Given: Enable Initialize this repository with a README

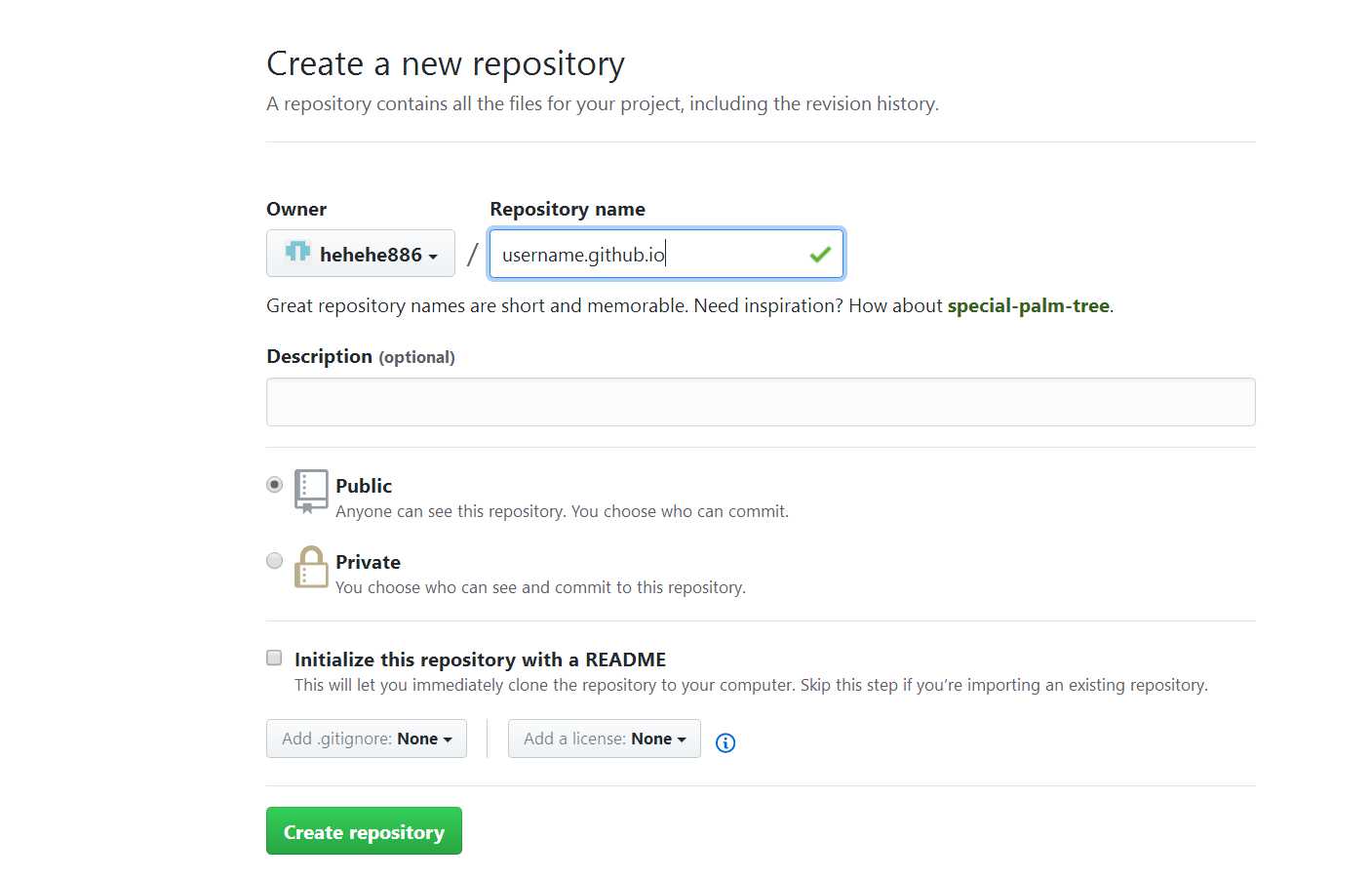Looking at the screenshot, I should 274,659.
